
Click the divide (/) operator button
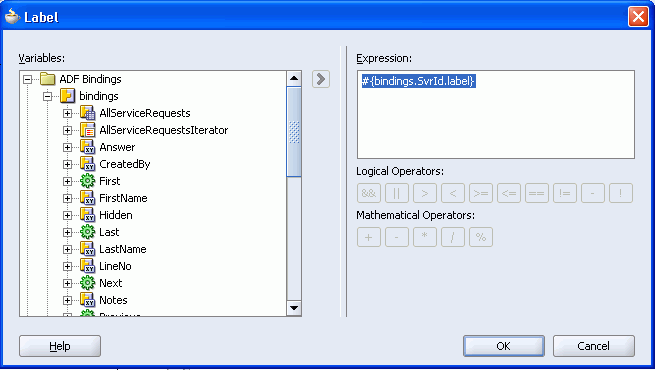click(x=453, y=237)
